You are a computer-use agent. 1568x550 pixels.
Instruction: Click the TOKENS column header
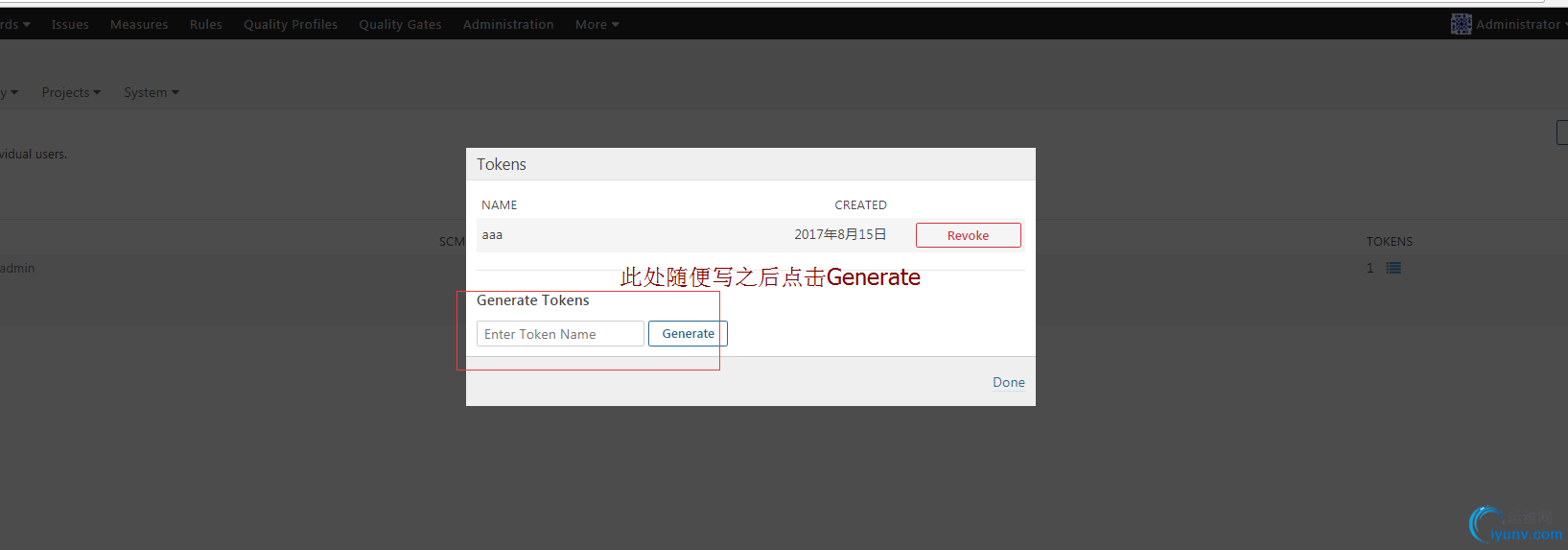click(x=1390, y=241)
